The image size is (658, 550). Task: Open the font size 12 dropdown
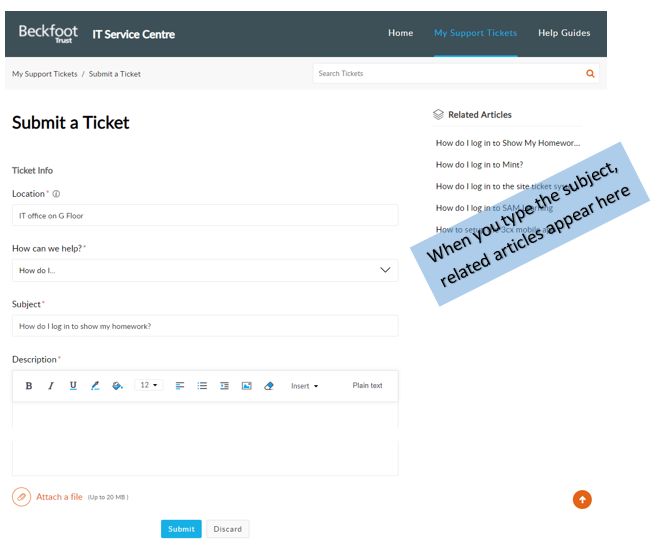149,385
